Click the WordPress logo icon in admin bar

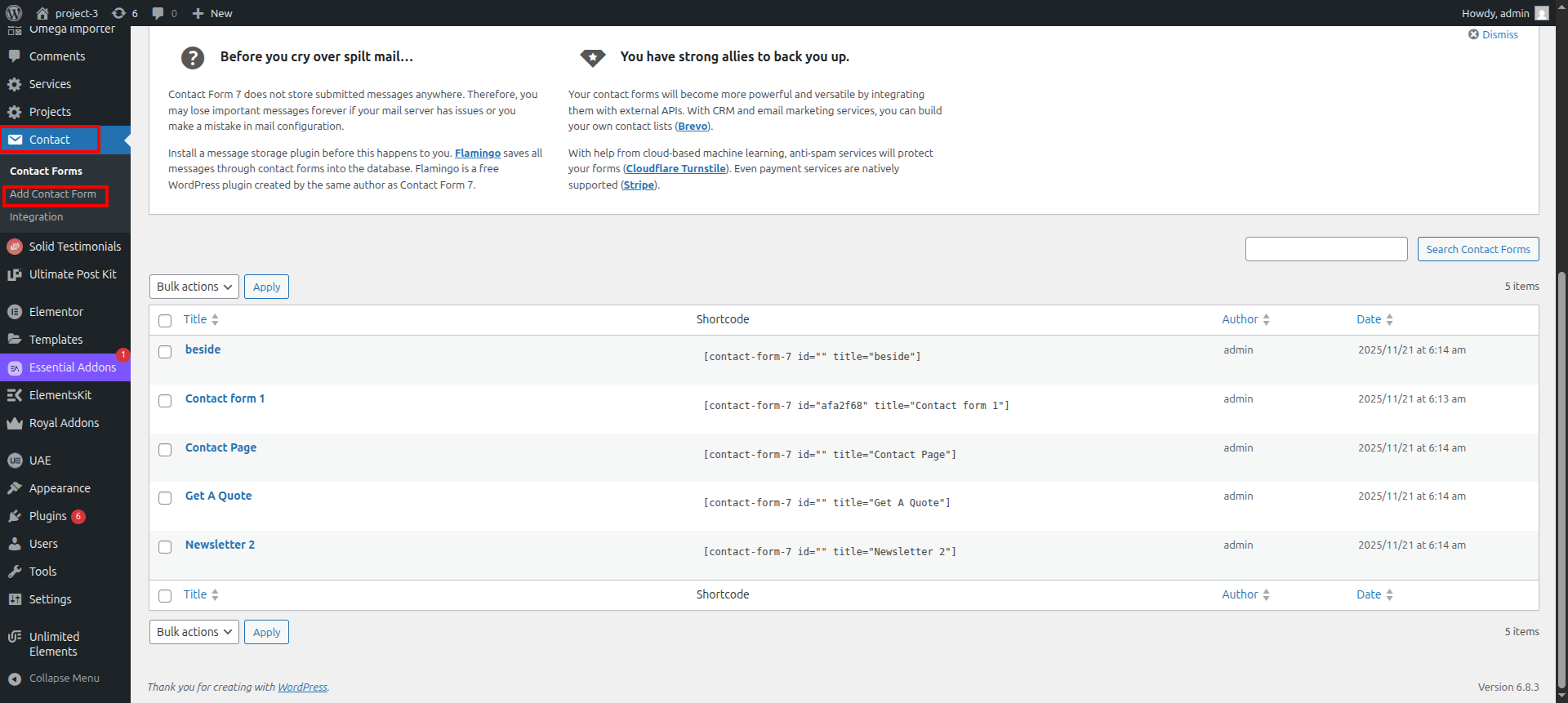pos(14,13)
